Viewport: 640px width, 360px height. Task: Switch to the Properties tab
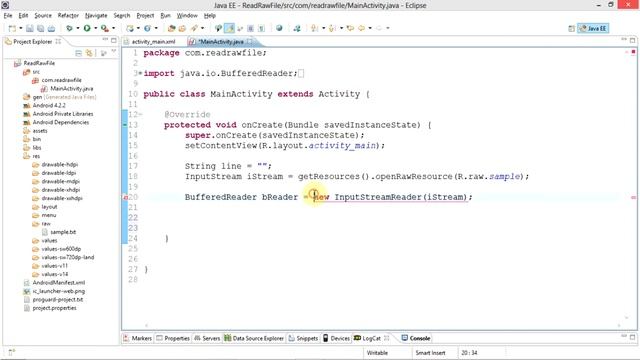[x=173, y=338]
